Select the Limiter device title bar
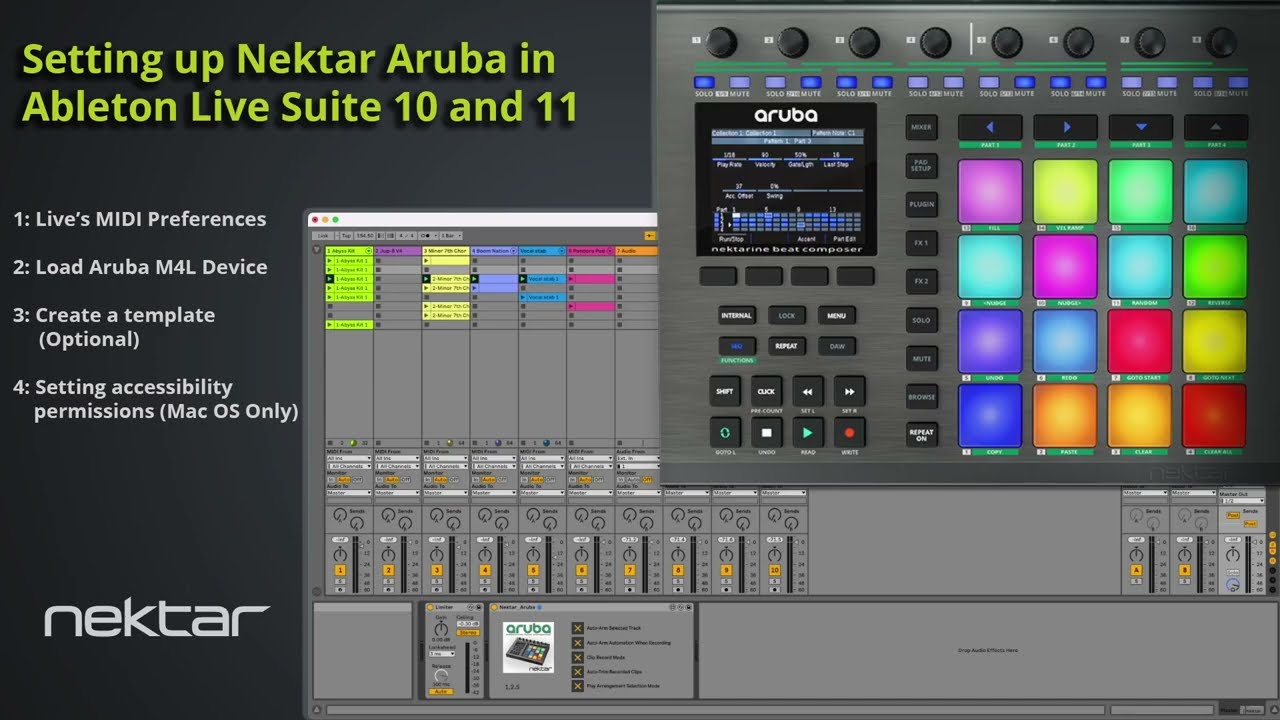Viewport: 1280px width, 720px height. point(453,607)
